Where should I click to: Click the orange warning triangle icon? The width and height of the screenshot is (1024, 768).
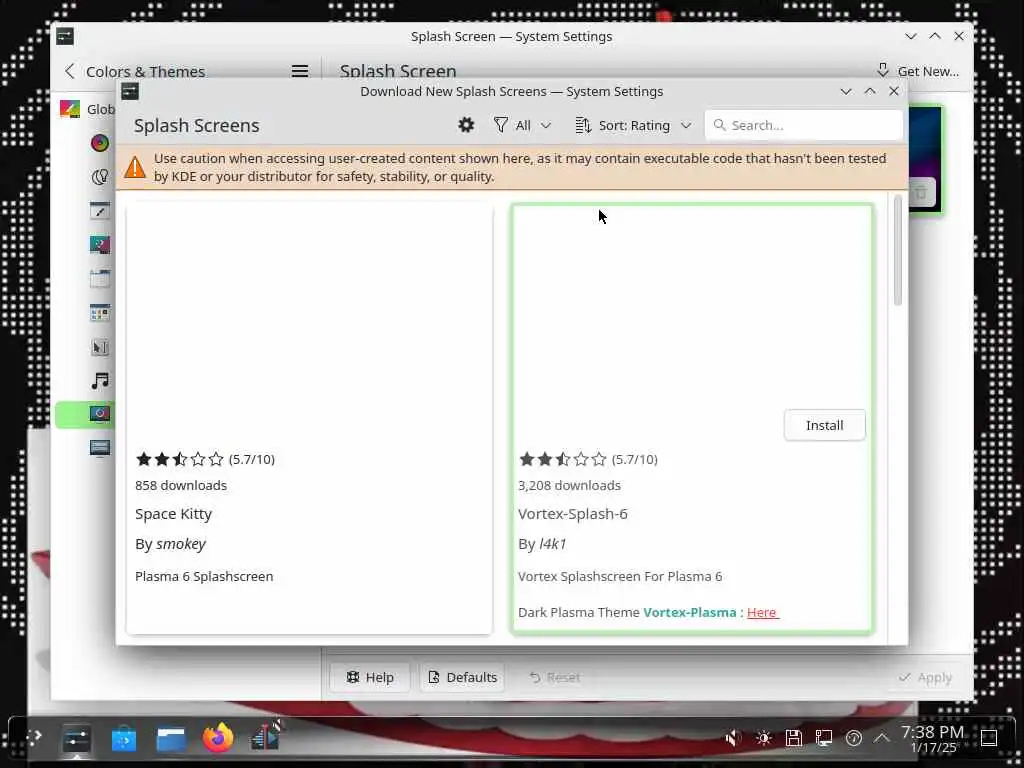click(x=135, y=167)
